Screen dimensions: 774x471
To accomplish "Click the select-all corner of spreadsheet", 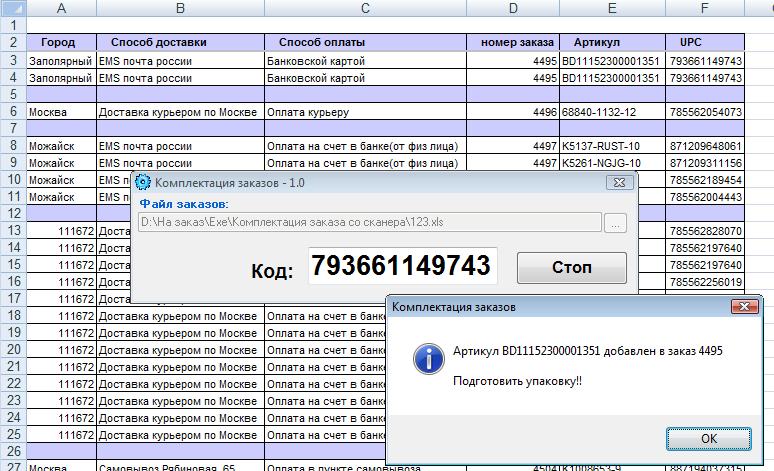I will [x=13, y=8].
